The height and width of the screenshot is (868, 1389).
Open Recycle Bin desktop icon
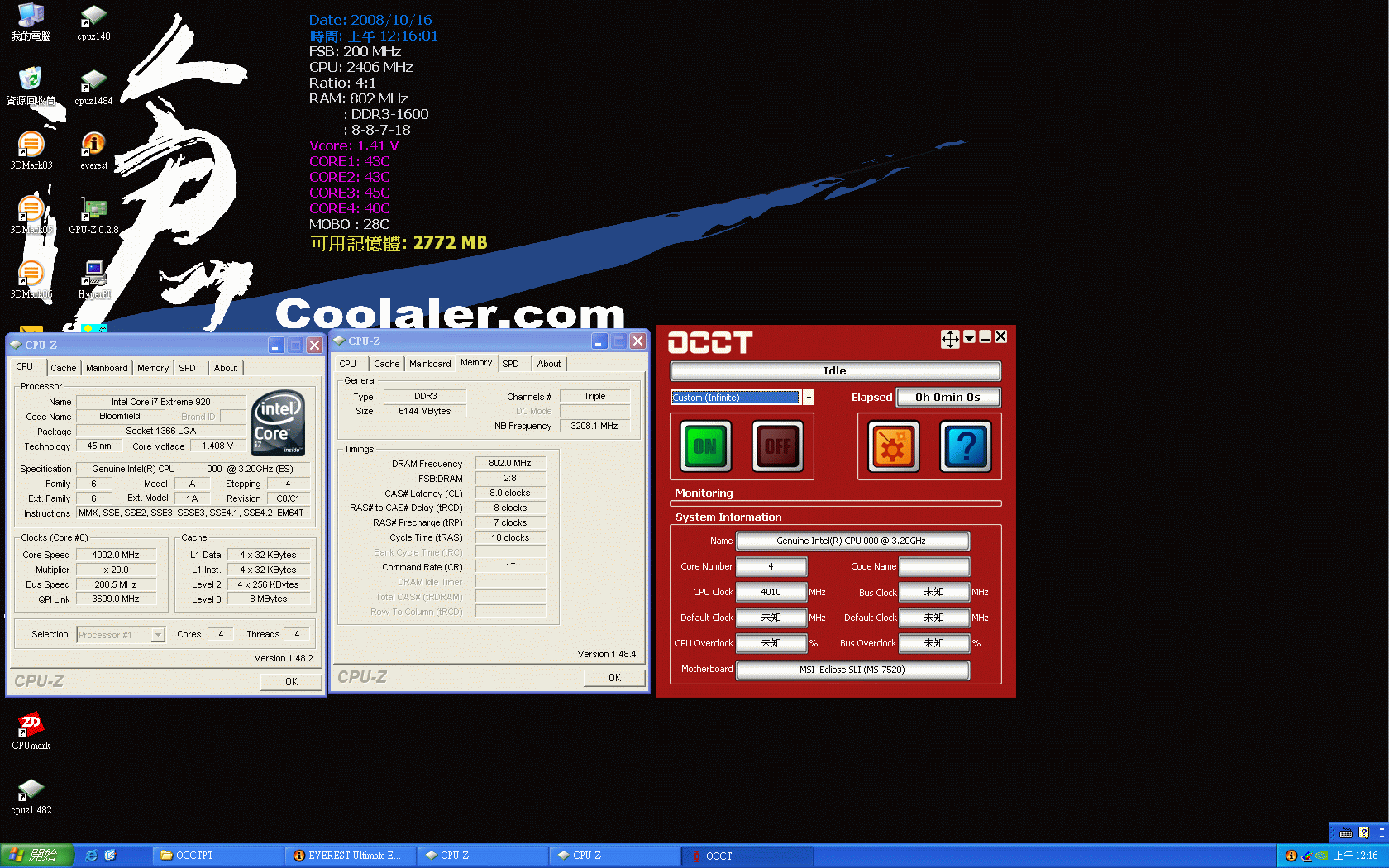click(x=31, y=87)
